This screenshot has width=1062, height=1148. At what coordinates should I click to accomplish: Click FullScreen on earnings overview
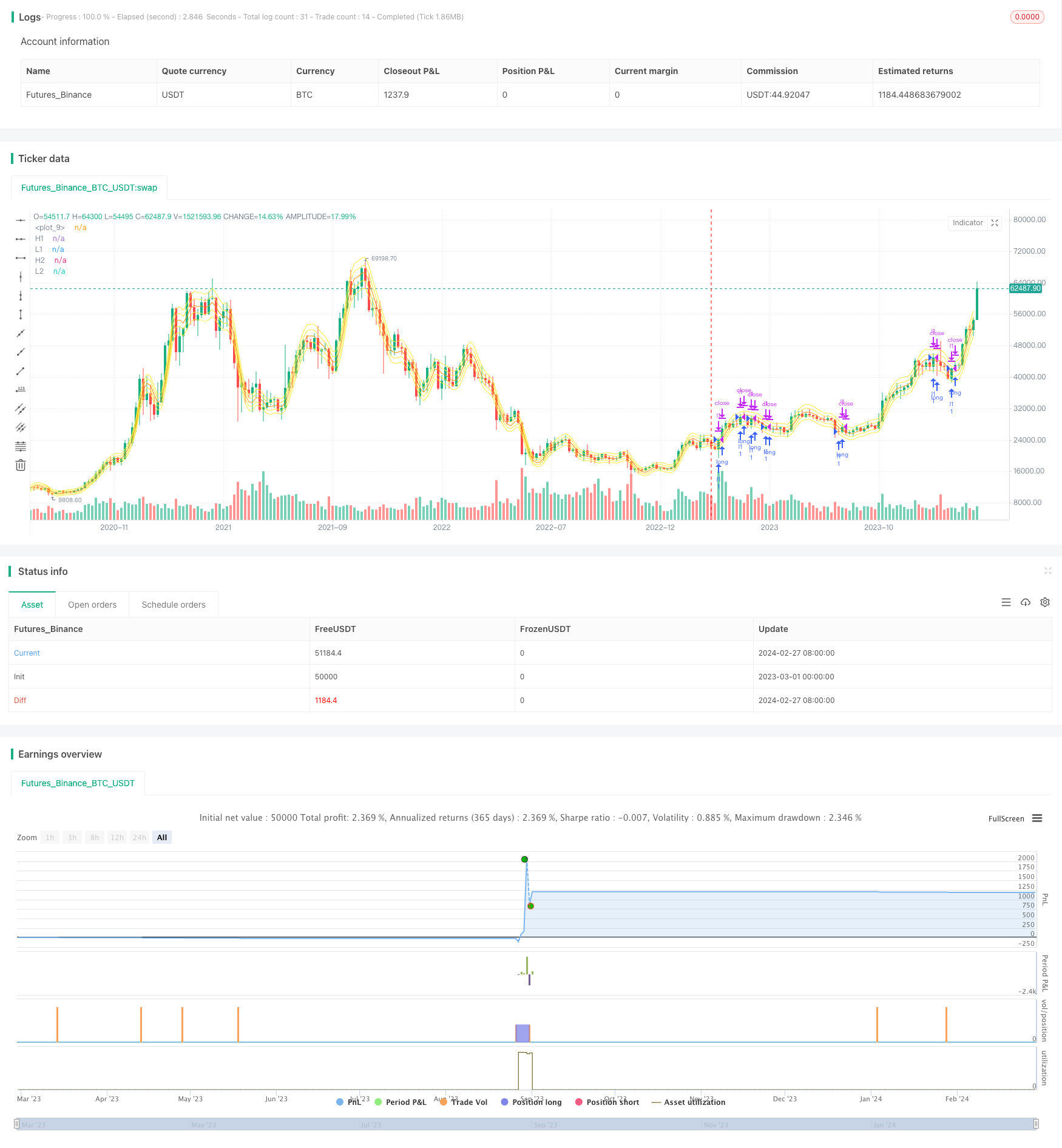tap(1006, 818)
